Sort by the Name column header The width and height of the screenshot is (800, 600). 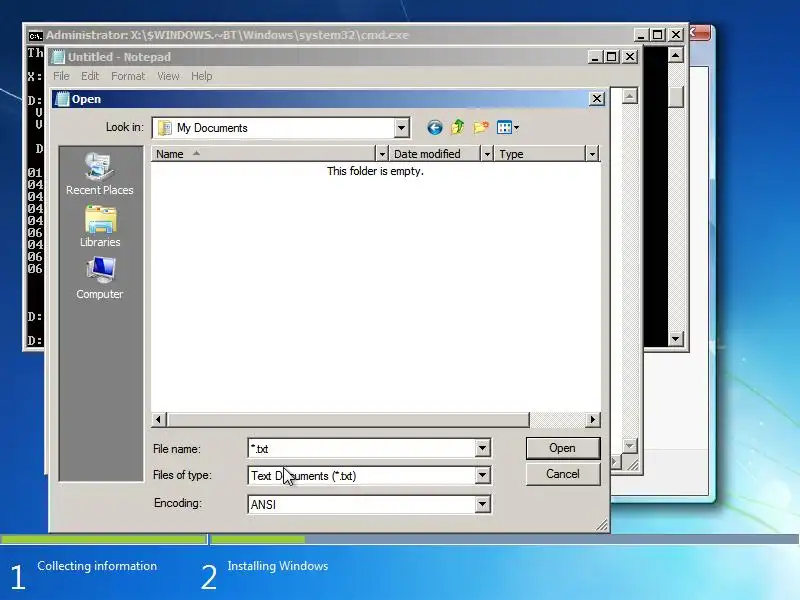pos(263,154)
